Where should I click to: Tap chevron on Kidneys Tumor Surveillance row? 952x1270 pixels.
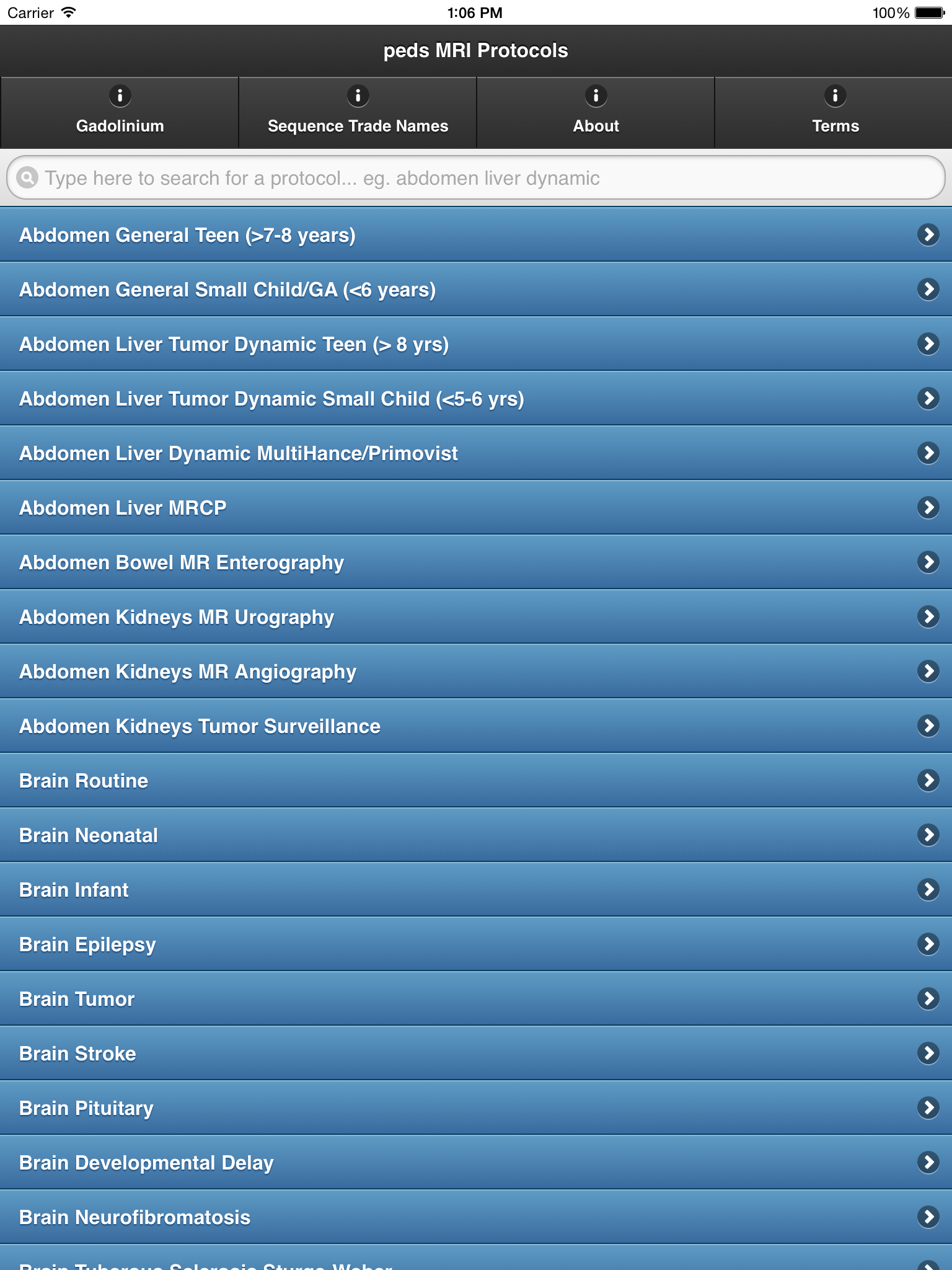[928, 726]
